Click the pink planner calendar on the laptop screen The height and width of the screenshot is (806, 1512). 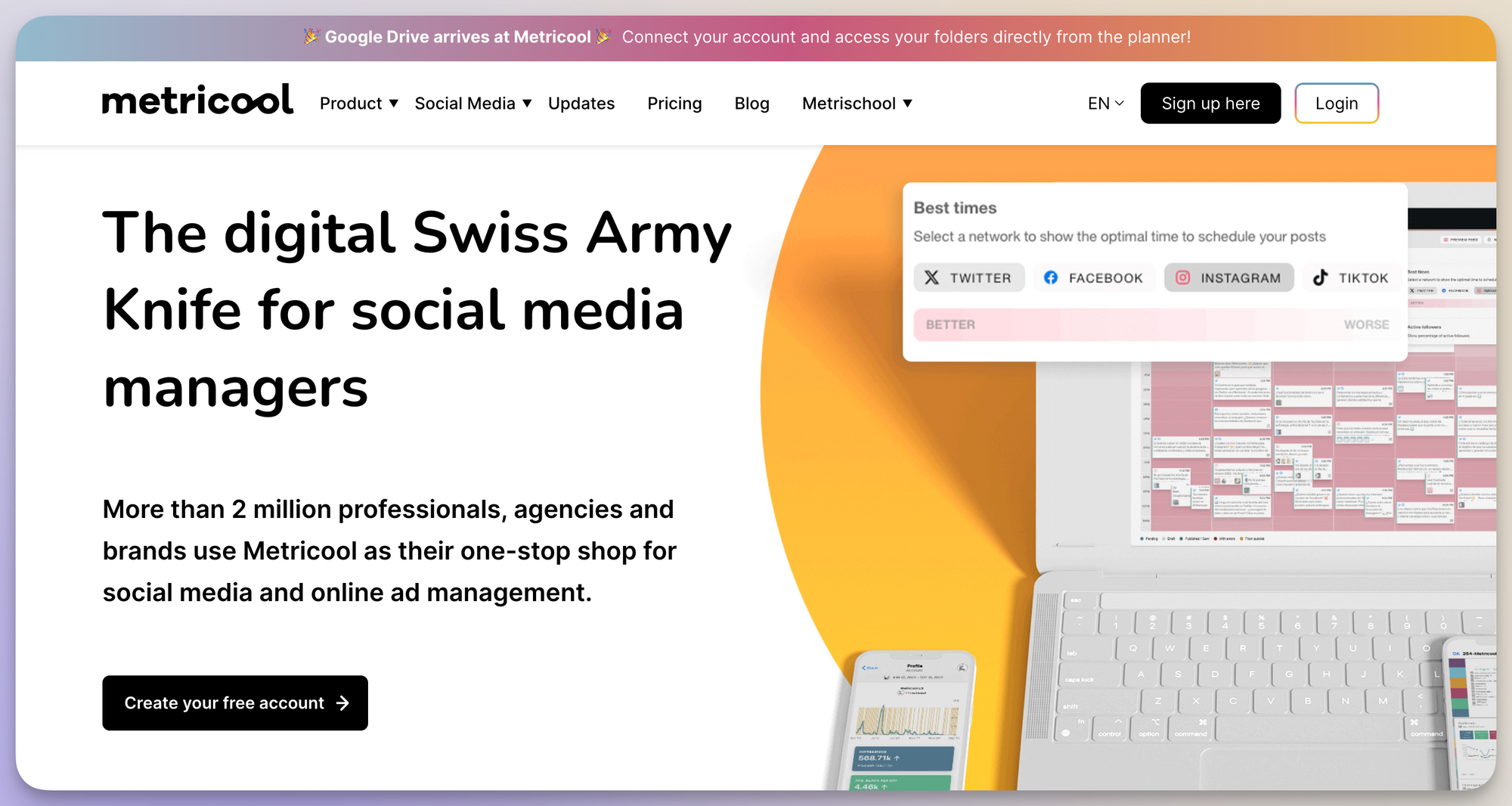(1319, 447)
